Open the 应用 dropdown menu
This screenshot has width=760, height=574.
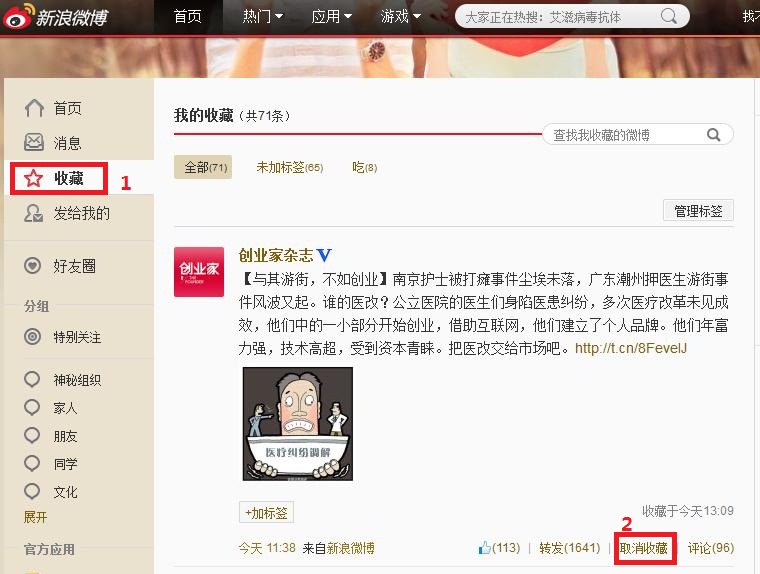[x=331, y=17]
